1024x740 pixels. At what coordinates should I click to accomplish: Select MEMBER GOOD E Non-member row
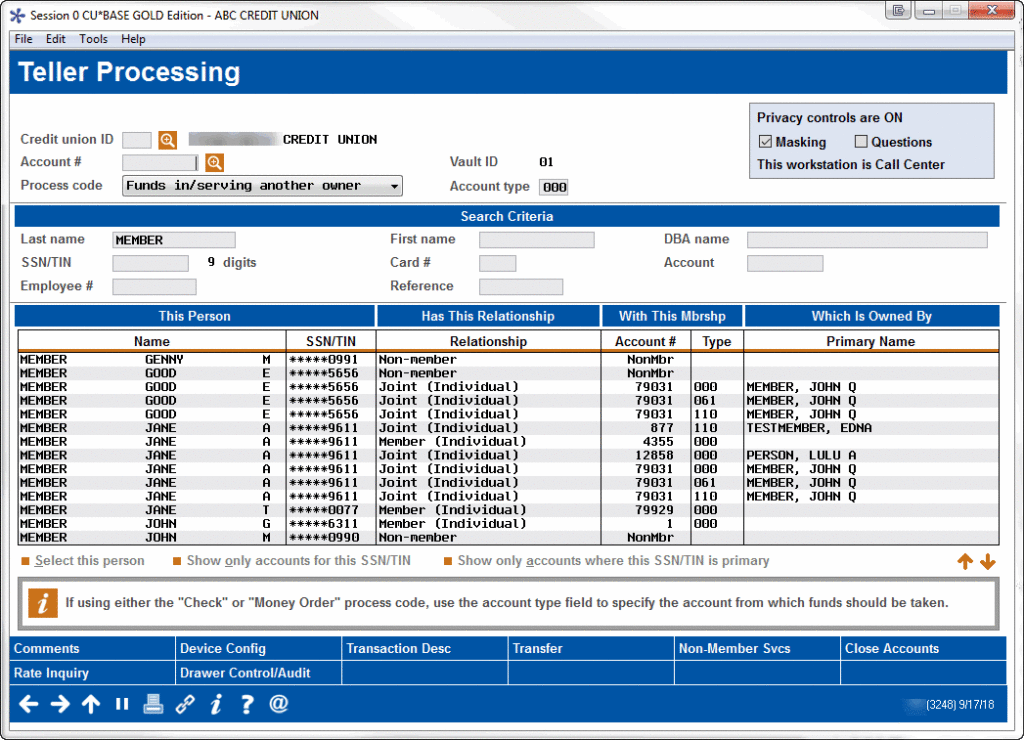click(509, 374)
